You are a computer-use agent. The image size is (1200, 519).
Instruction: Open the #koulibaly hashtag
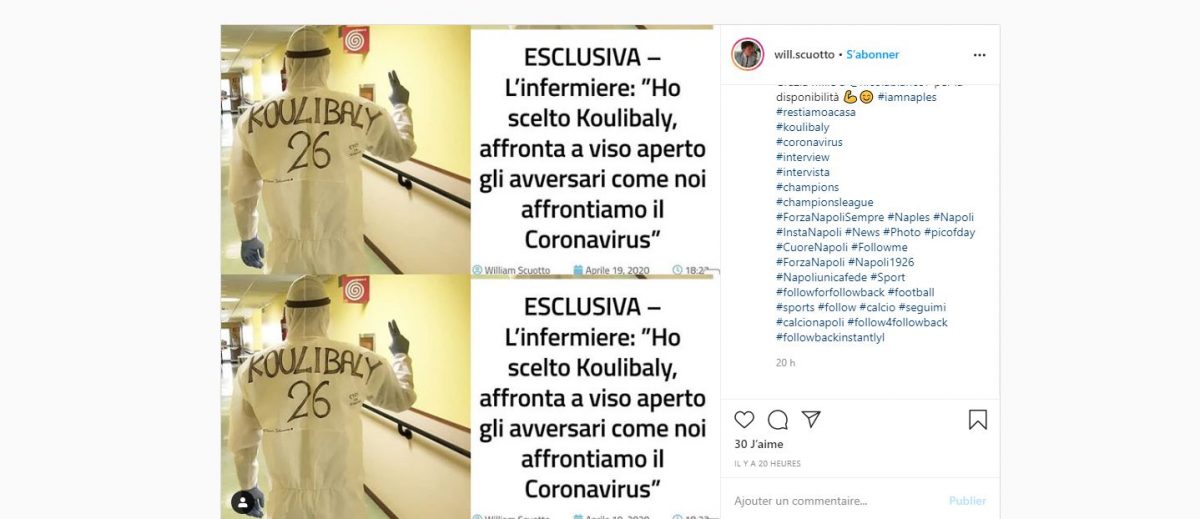pyautogui.click(x=802, y=127)
